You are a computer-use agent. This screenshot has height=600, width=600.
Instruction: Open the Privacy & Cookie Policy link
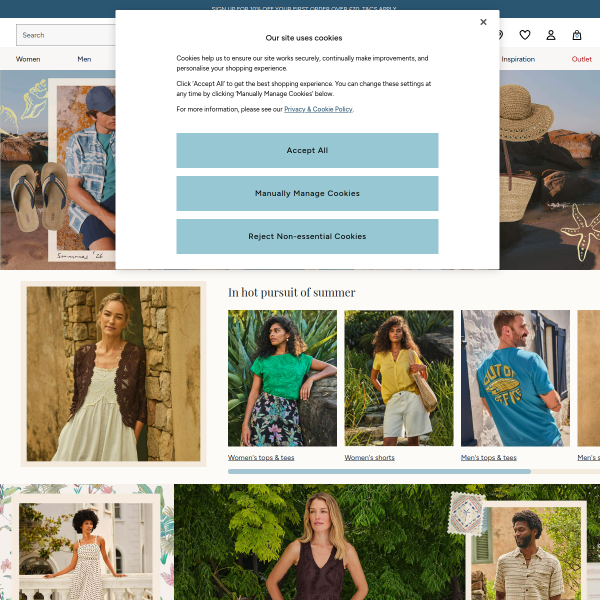(318, 109)
